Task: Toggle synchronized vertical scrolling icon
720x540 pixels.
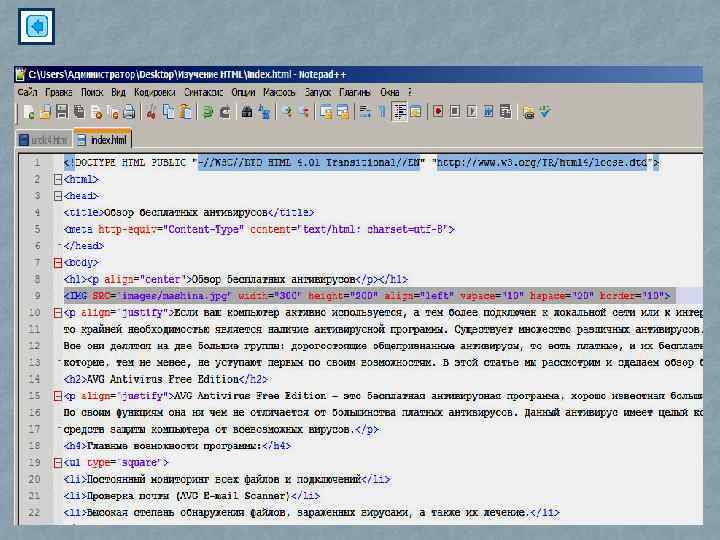Action: click(326, 112)
